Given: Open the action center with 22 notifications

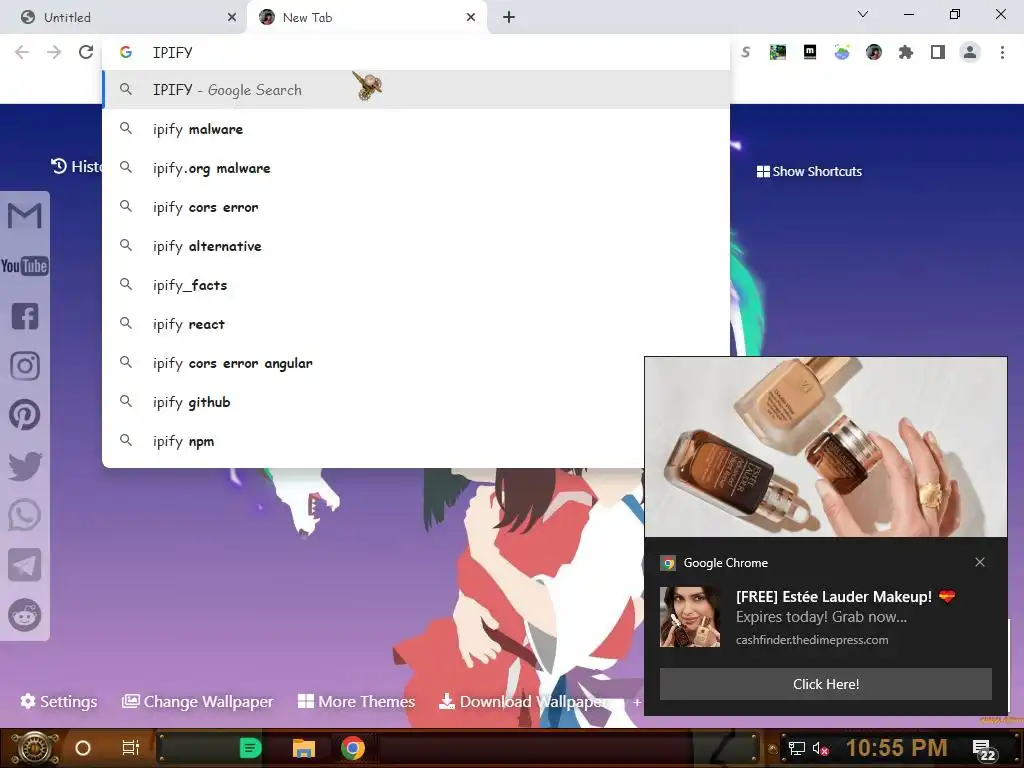Looking at the screenshot, I should click(x=984, y=750).
